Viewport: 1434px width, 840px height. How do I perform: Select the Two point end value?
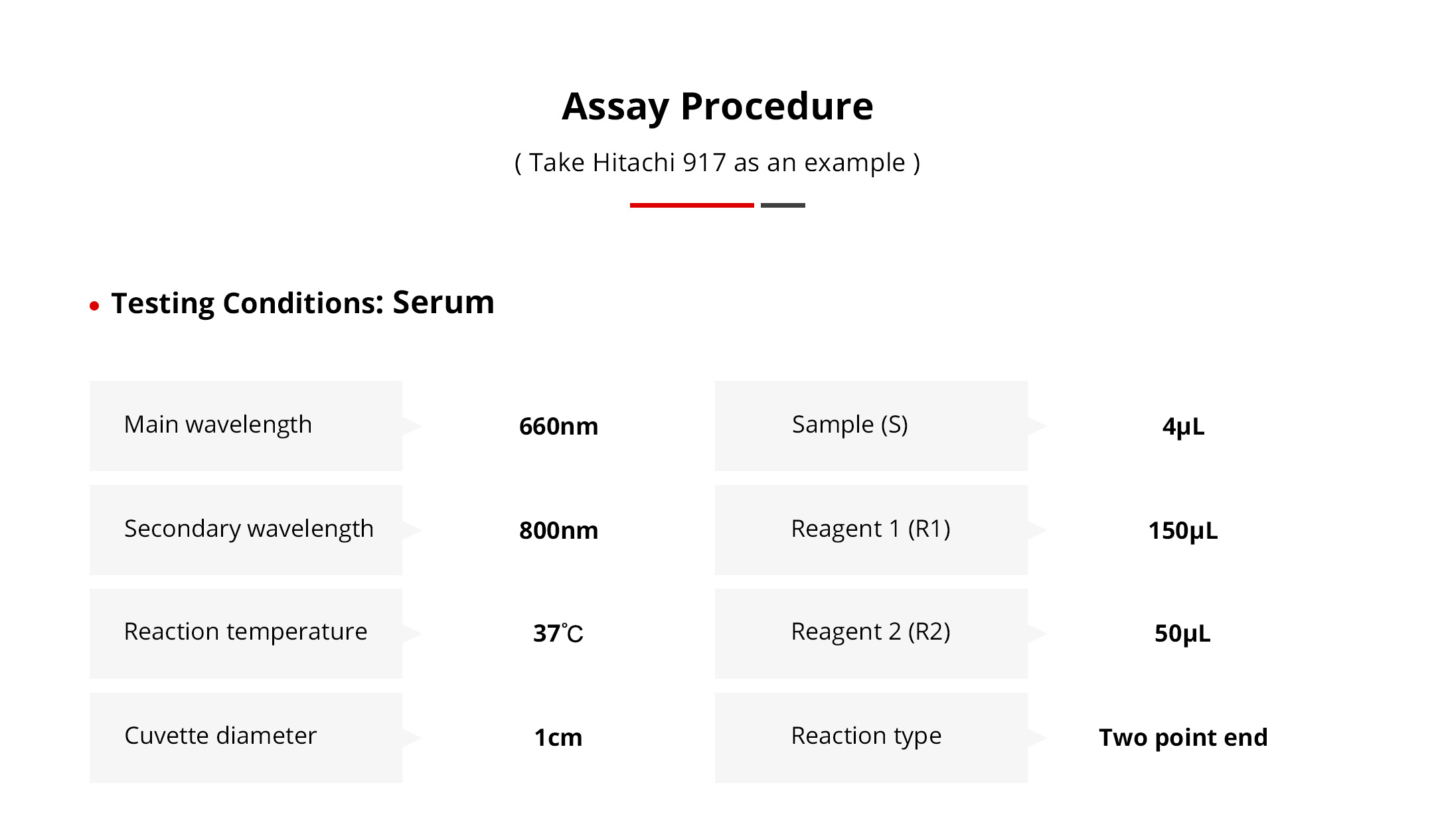1183,738
